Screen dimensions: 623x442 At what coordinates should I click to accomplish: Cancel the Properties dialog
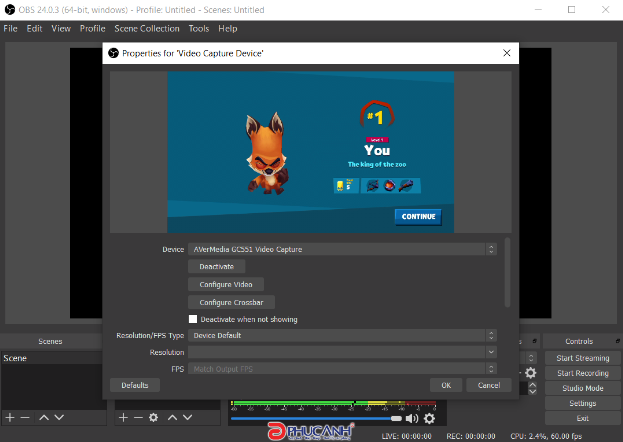pos(489,385)
